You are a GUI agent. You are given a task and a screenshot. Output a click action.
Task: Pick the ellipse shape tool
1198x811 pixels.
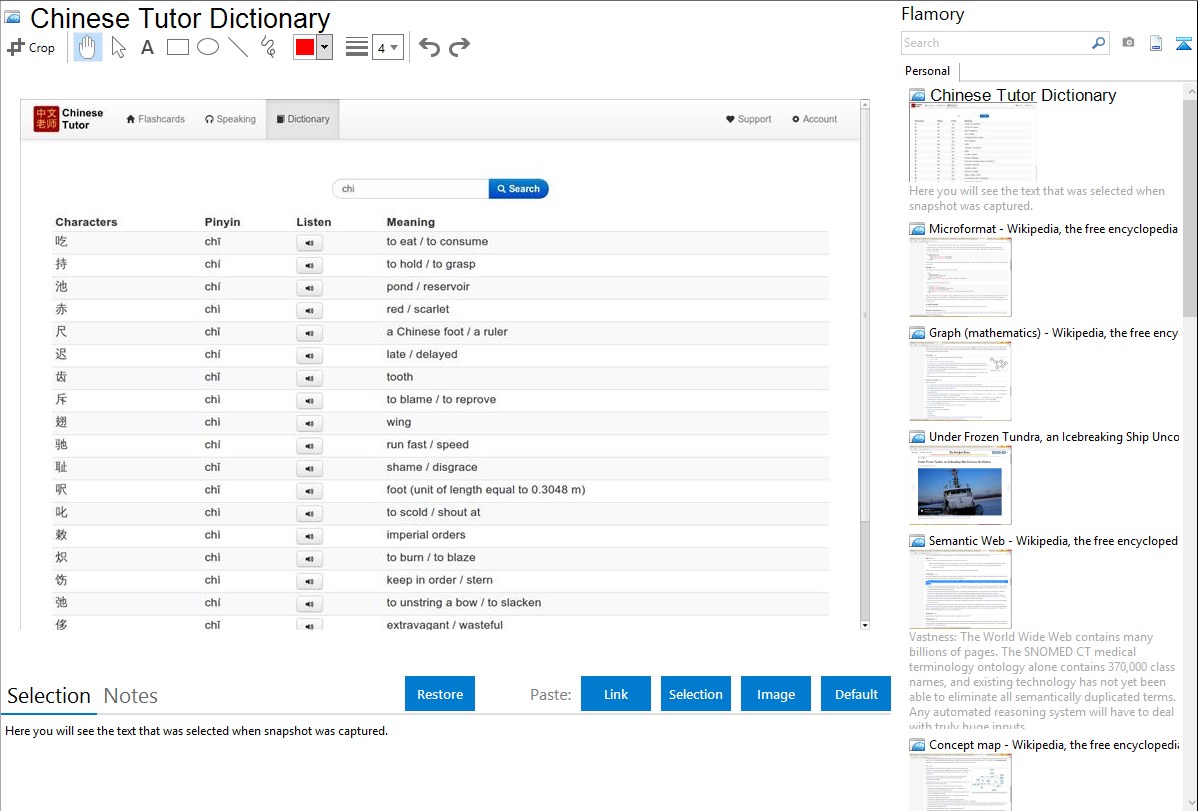point(208,47)
